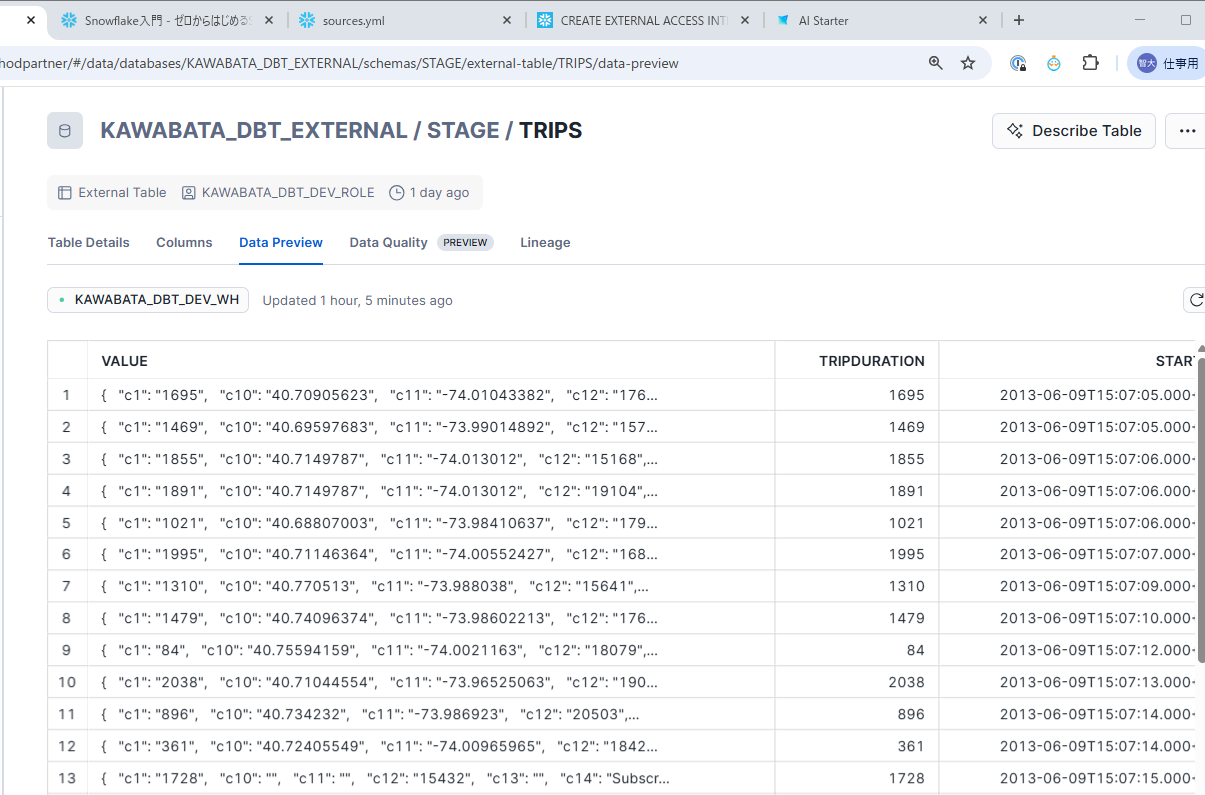Click the start time 2013-06-09T15:07:09.000 cell
Image resolution: width=1205 pixels, height=795 pixels.
1068,586
